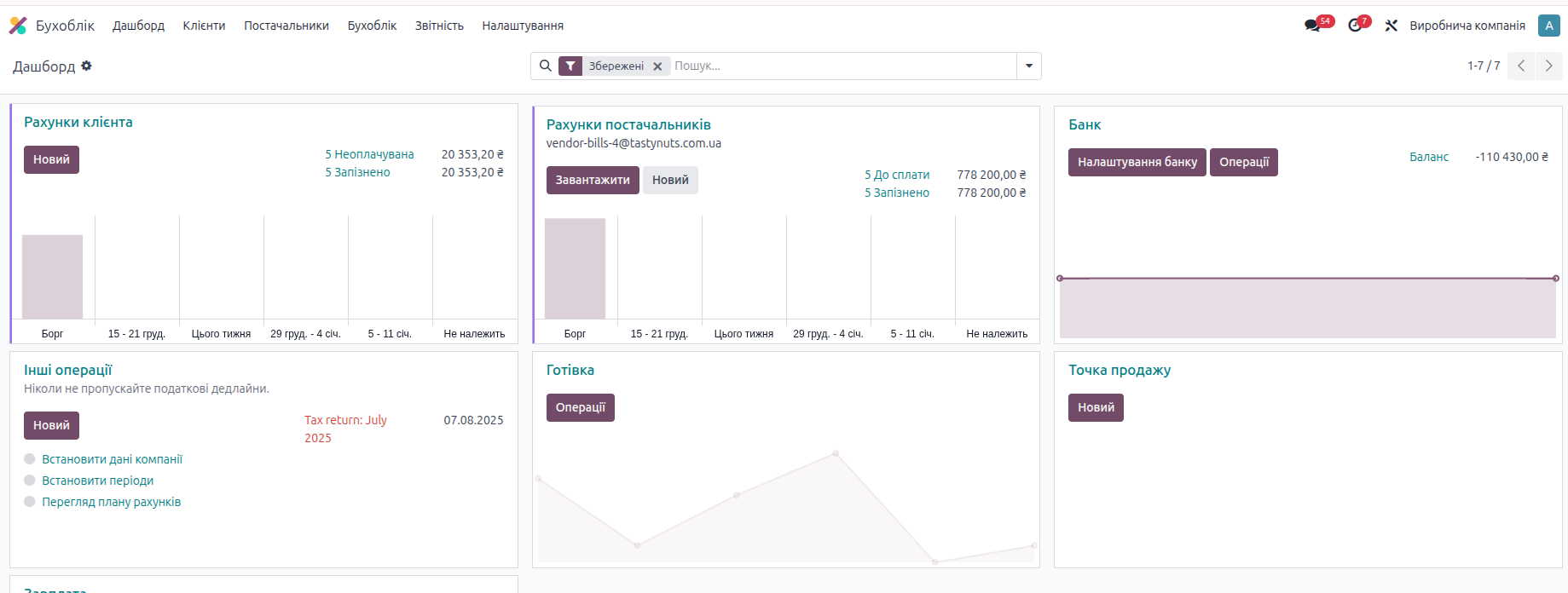Click in the Пошук search field
Image resolution: width=1568 pixels, height=593 pixels.
click(x=840, y=66)
